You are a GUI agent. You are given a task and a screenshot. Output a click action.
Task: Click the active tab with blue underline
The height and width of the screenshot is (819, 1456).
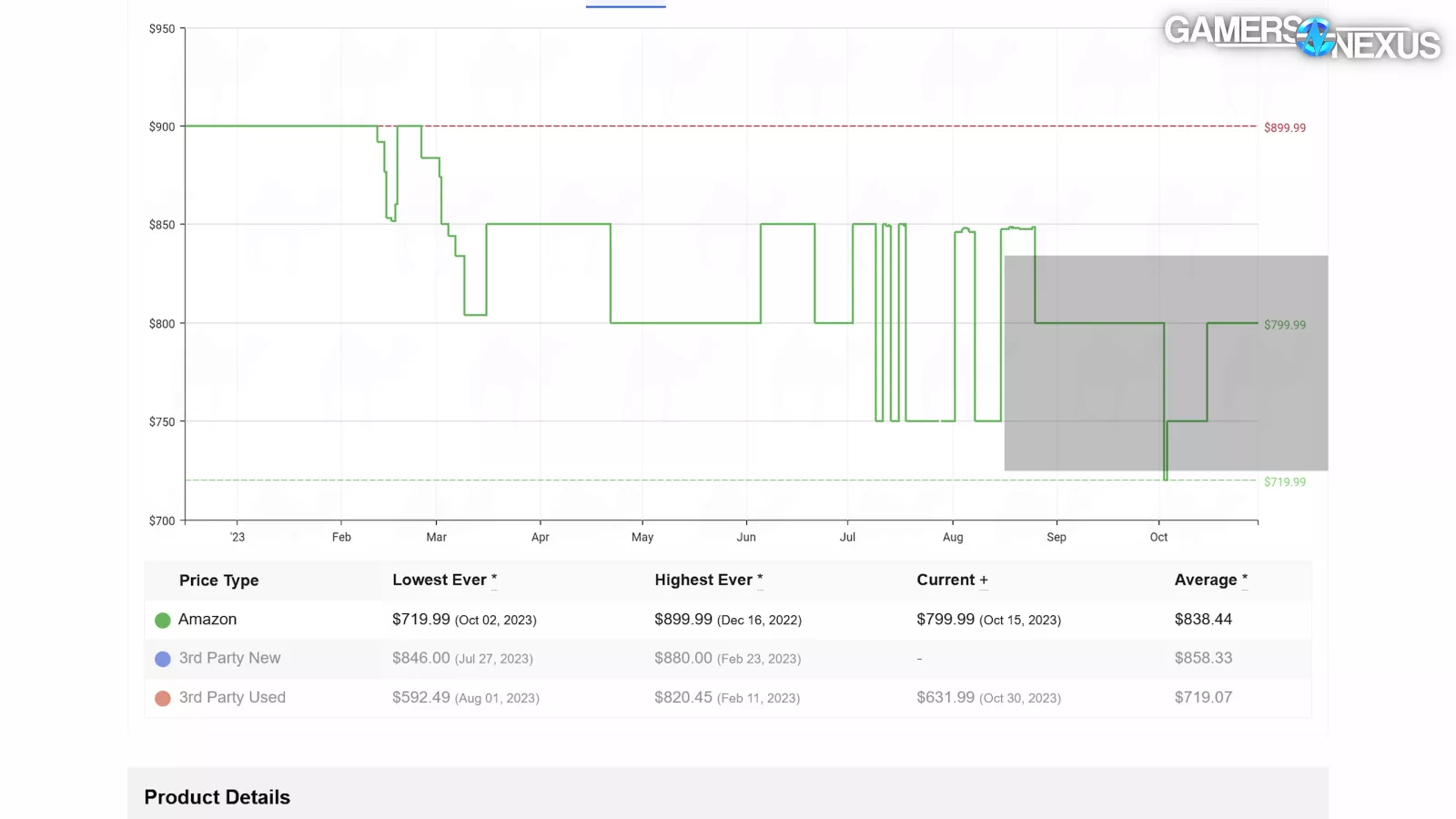626,5
